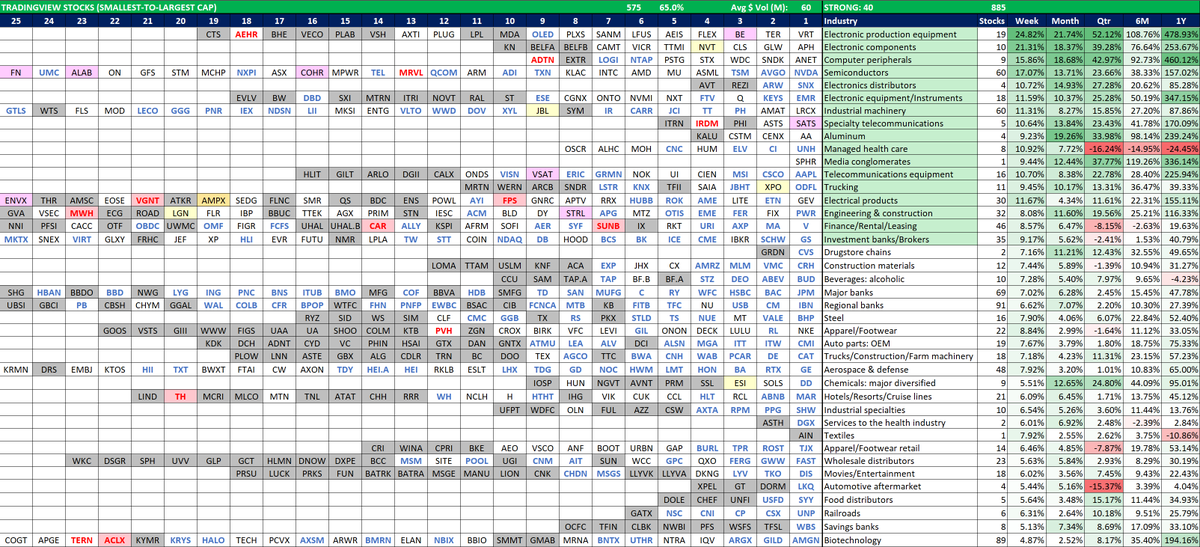This screenshot has height=547, width=1200.
Task: Select the pink-highlighted VSAT cell
Action: pyautogui.click(x=542, y=173)
